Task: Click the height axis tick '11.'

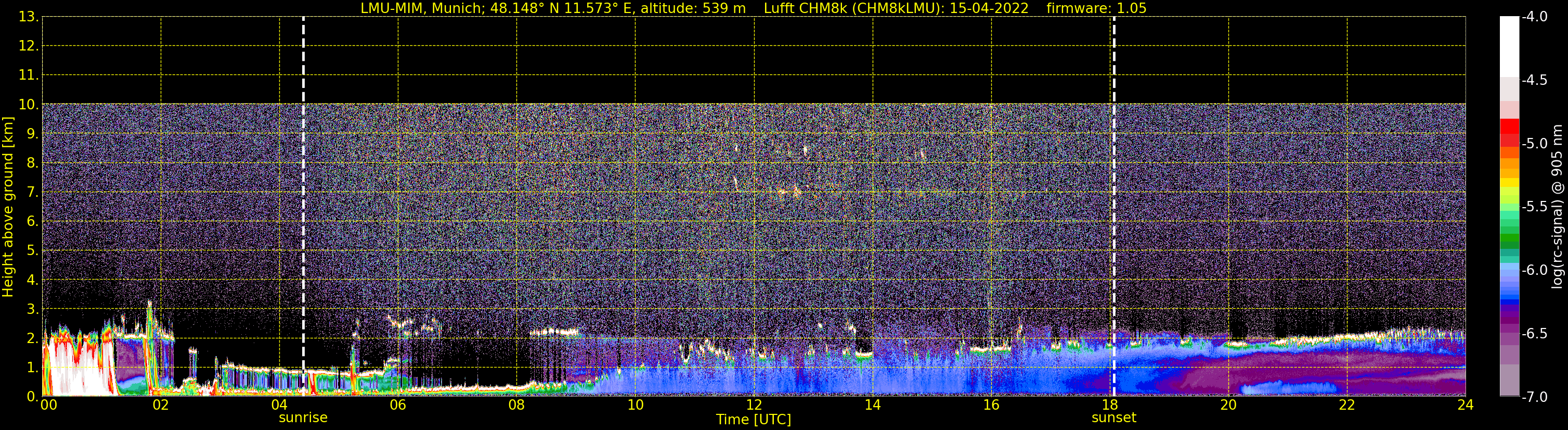Action: click(29, 75)
